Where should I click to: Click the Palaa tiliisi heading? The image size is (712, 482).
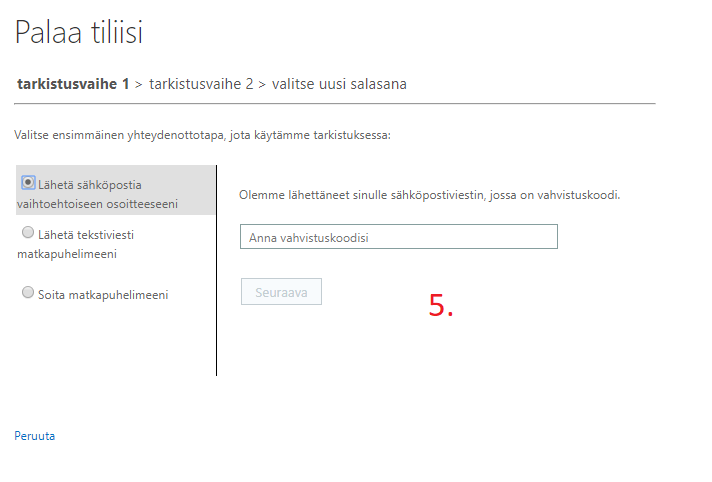pyautogui.click(x=79, y=32)
